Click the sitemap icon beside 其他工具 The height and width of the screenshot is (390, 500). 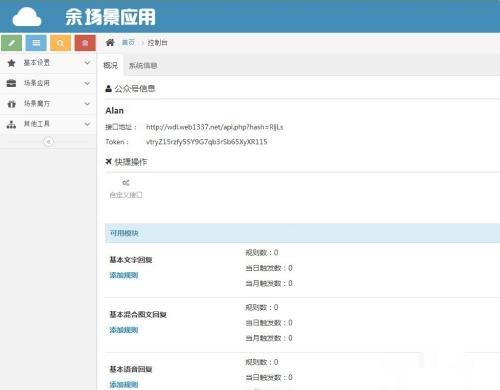pyautogui.click(x=11, y=124)
